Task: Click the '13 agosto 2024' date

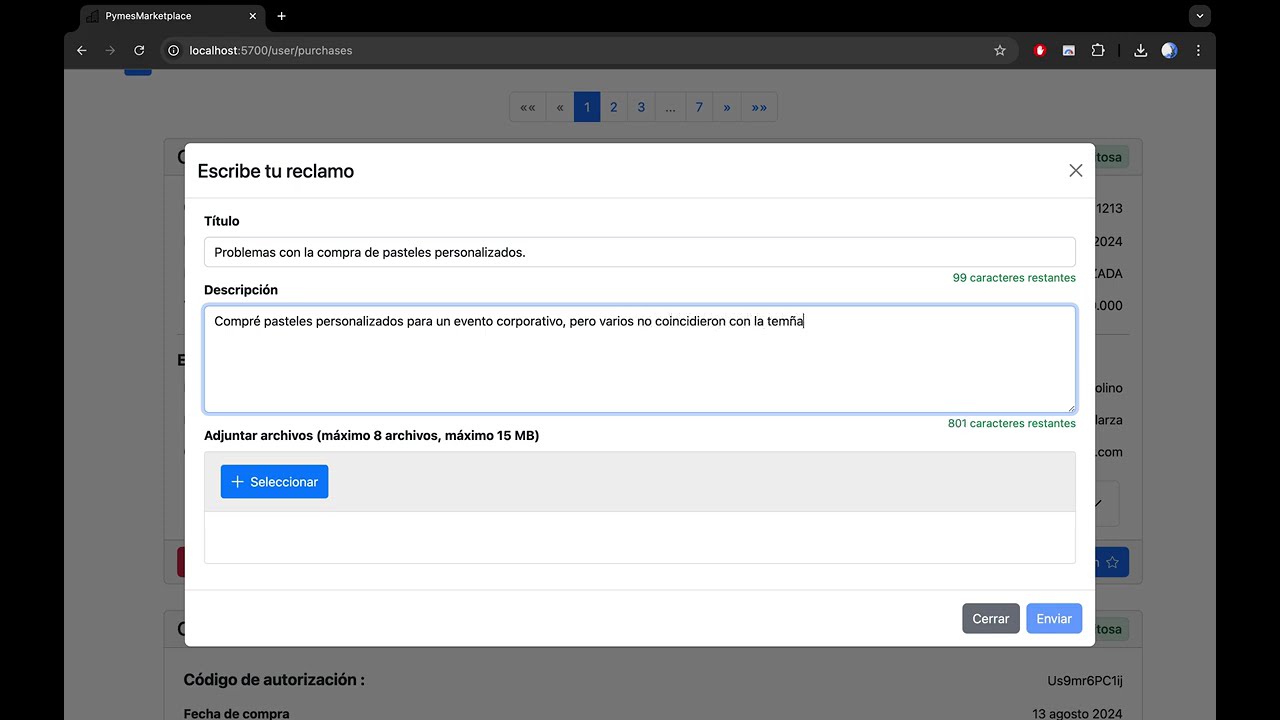Action: (1077, 714)
